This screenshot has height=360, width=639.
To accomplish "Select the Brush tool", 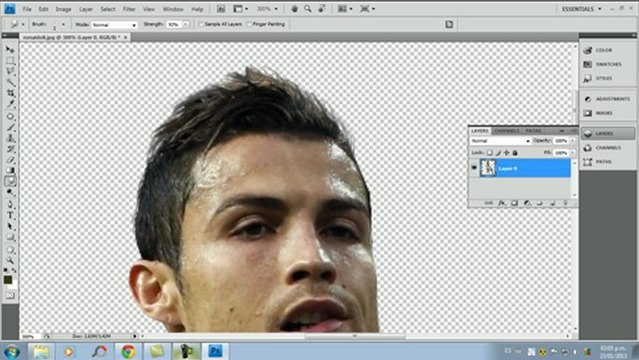I will click(10, 127).
